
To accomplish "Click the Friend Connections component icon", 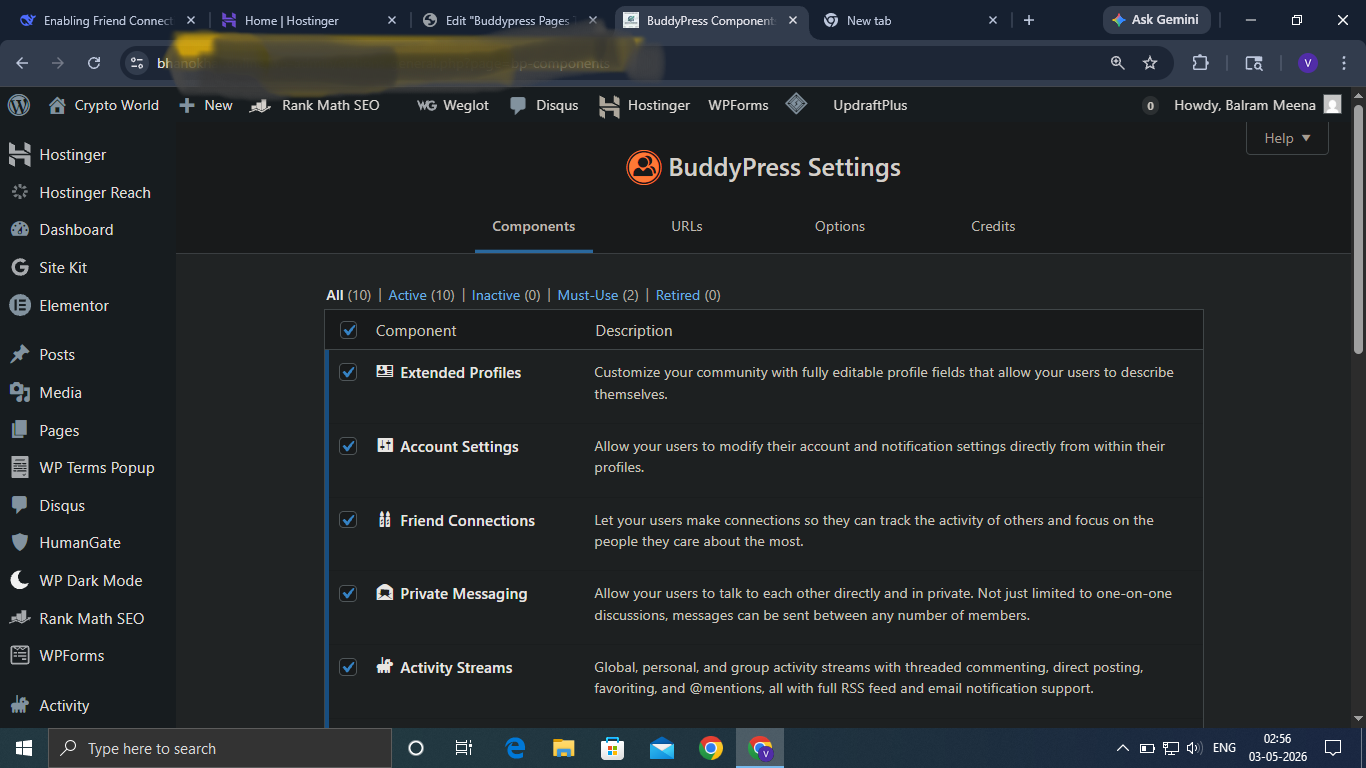I will point(385,520).
